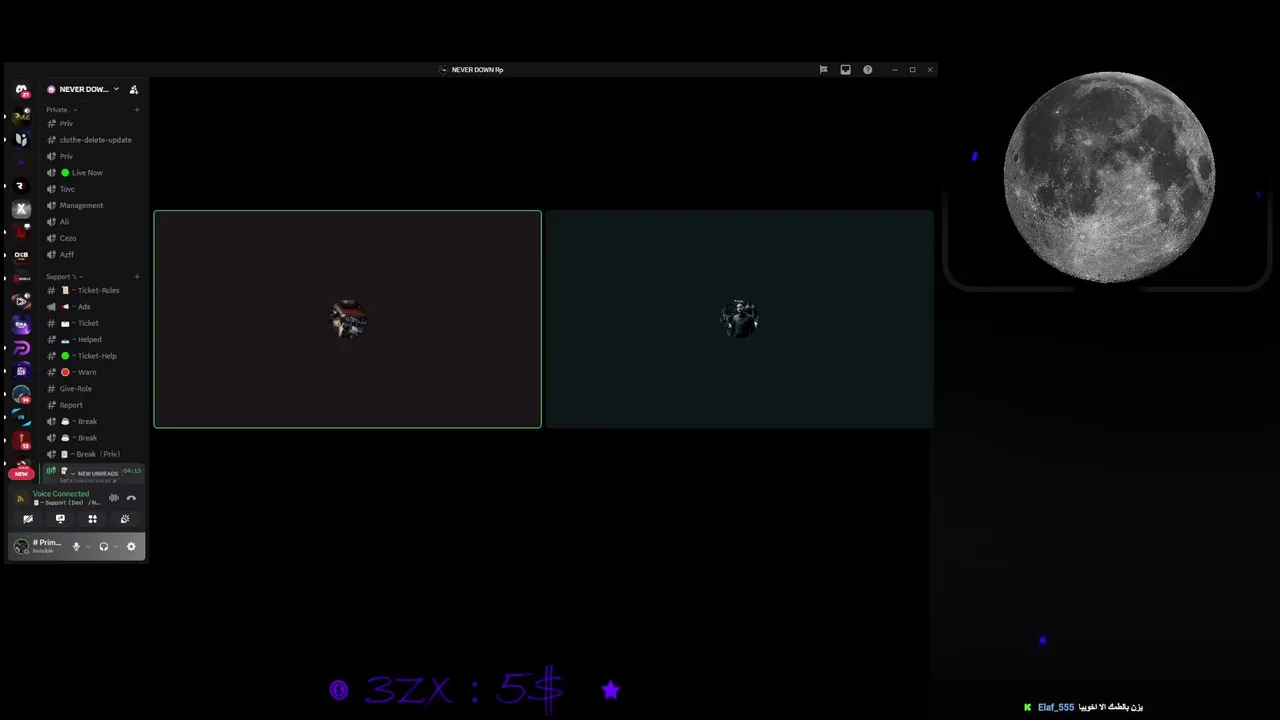This screenshot has height=720, width=1280.
Task: Click the Elaf_555 username in chat overlay
Action: [1056, 707]
